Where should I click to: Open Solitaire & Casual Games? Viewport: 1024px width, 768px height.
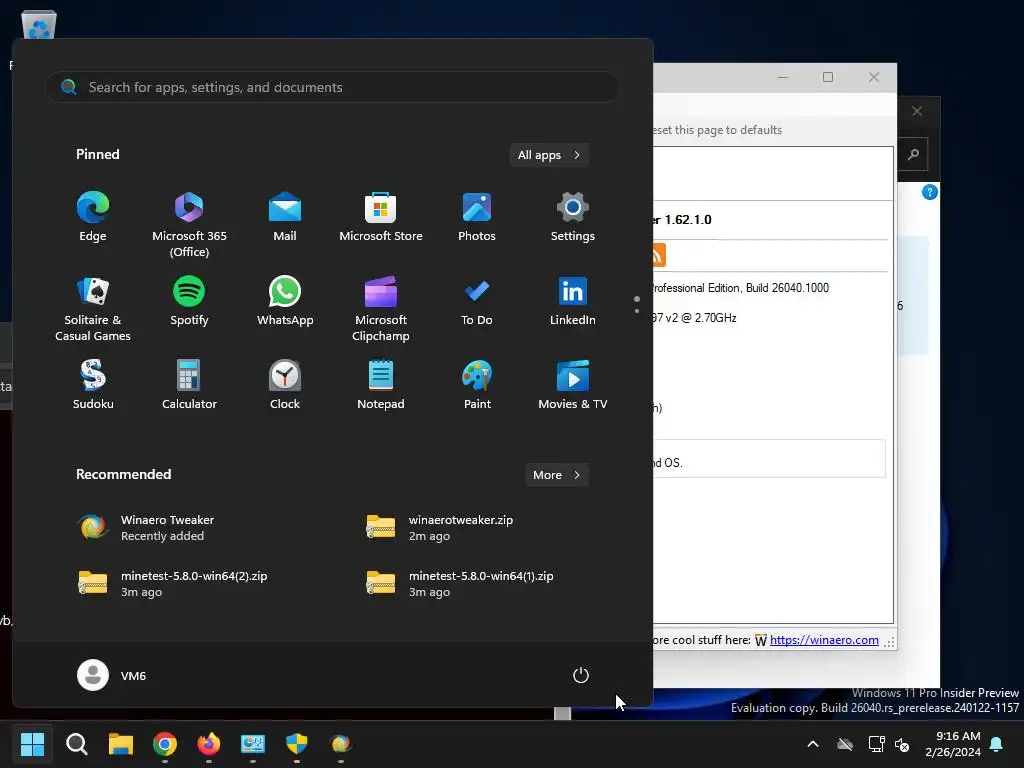pyautogui.click(x=93, y=309)
